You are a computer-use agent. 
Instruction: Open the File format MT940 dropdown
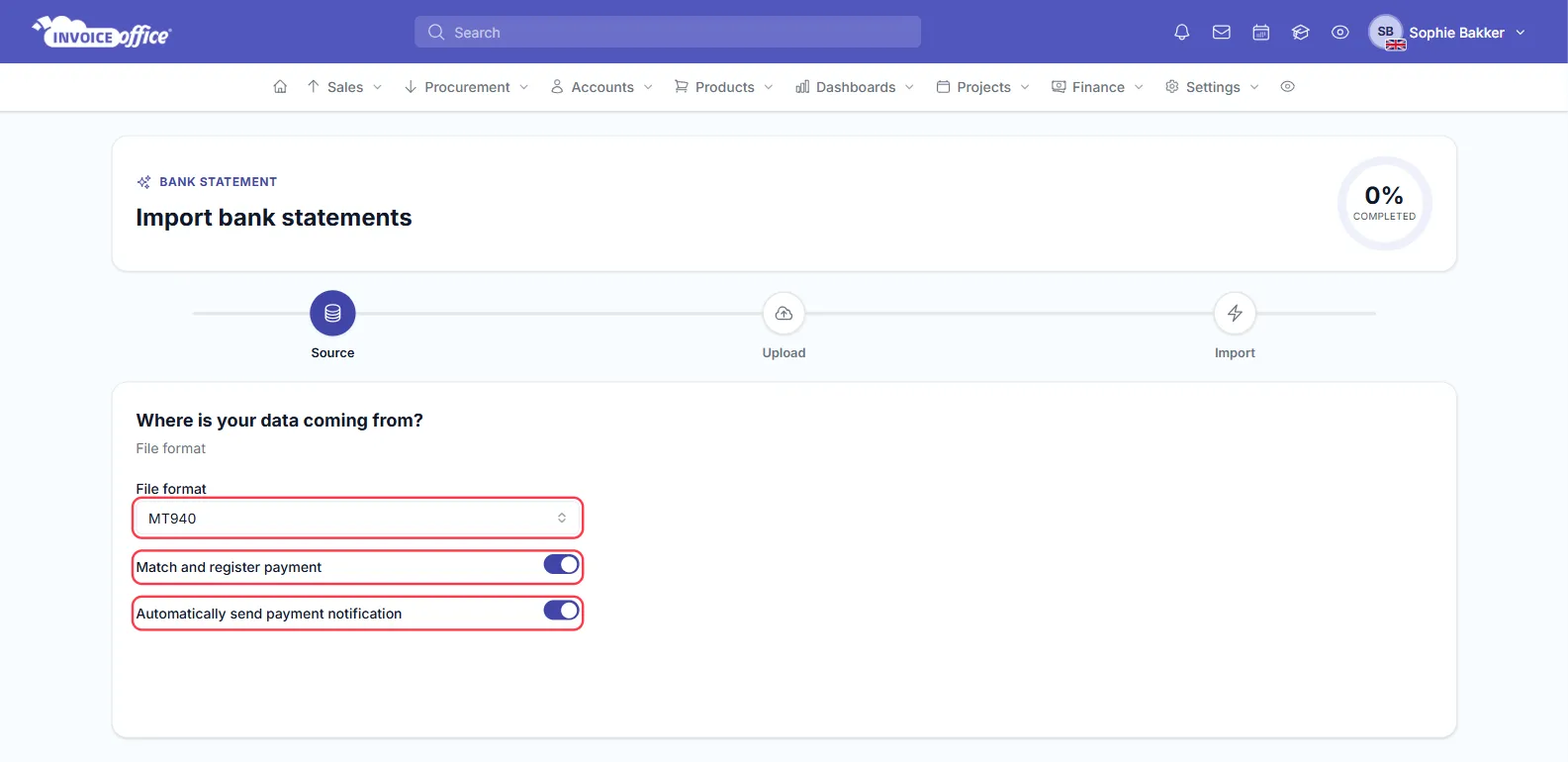pos(357,519)
